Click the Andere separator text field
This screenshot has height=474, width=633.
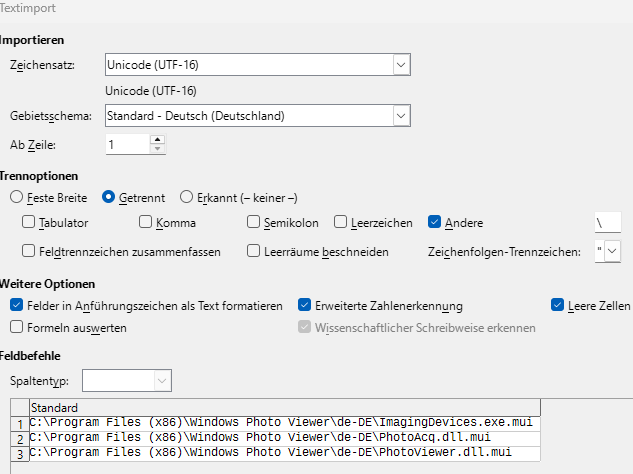click(x=607, y=222)
